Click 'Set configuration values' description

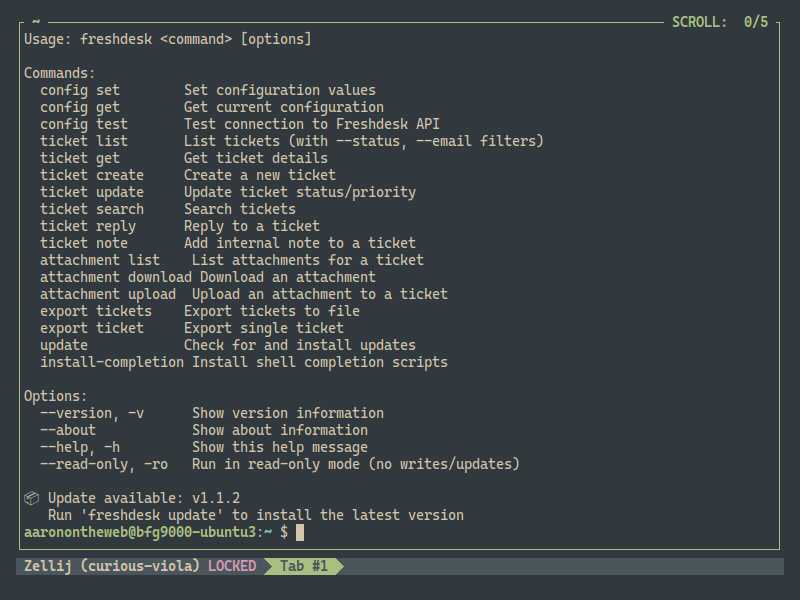coord(280,90)
